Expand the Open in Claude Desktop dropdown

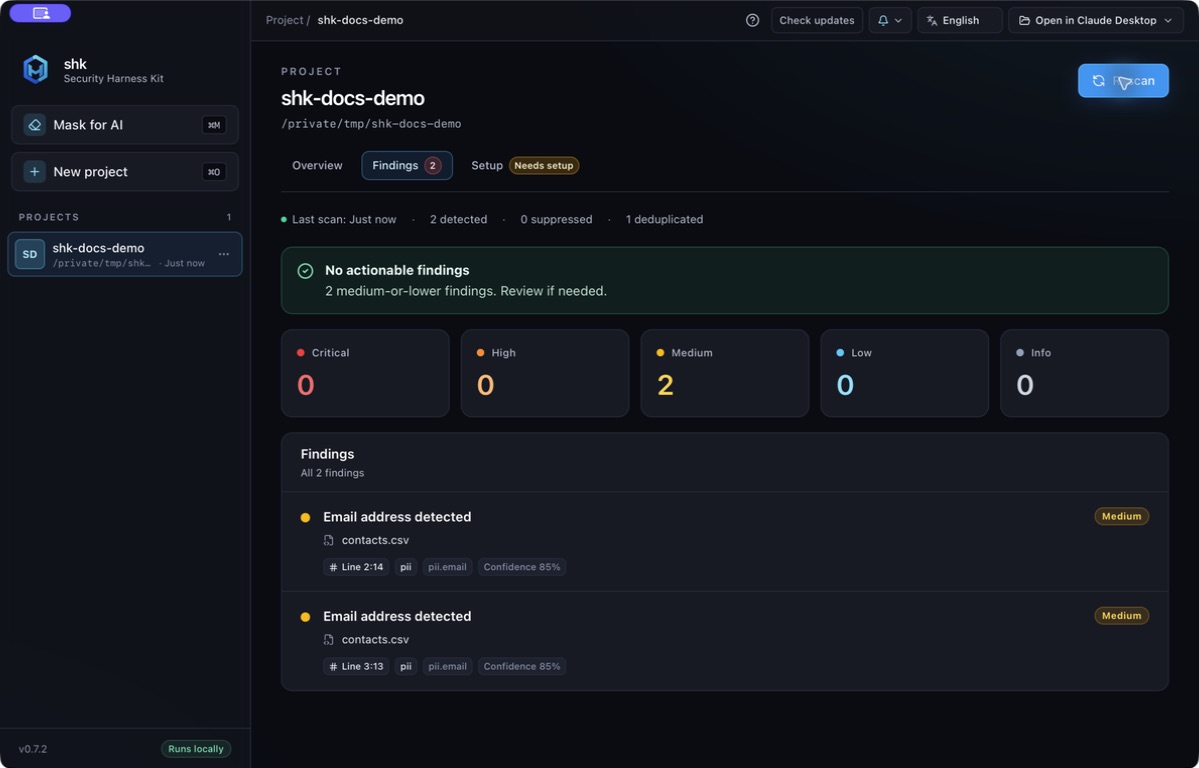pos(1096,21)
